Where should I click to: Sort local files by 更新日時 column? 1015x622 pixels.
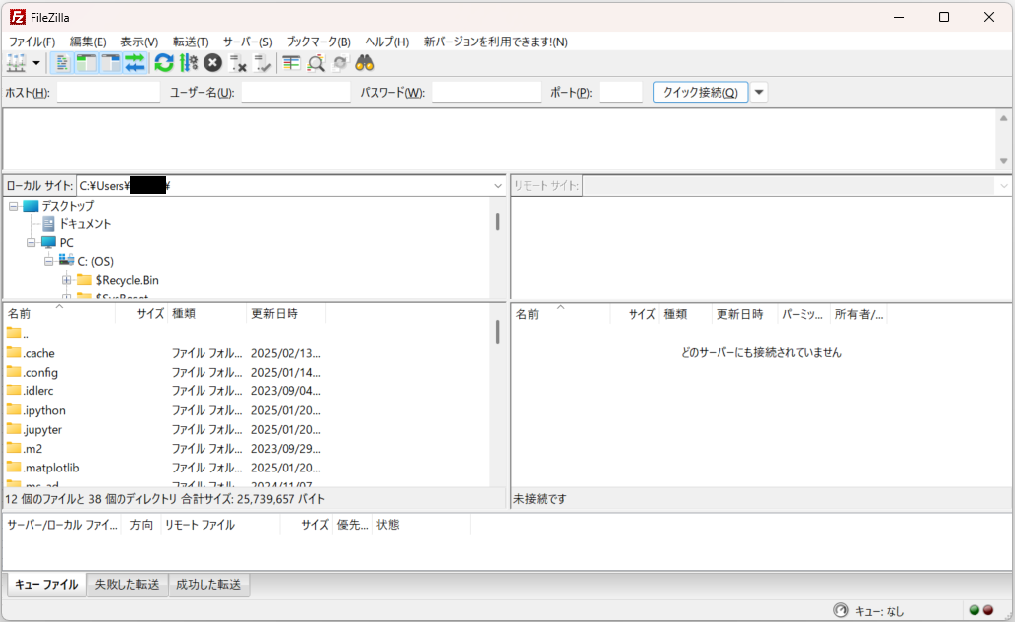click(286, 313)
